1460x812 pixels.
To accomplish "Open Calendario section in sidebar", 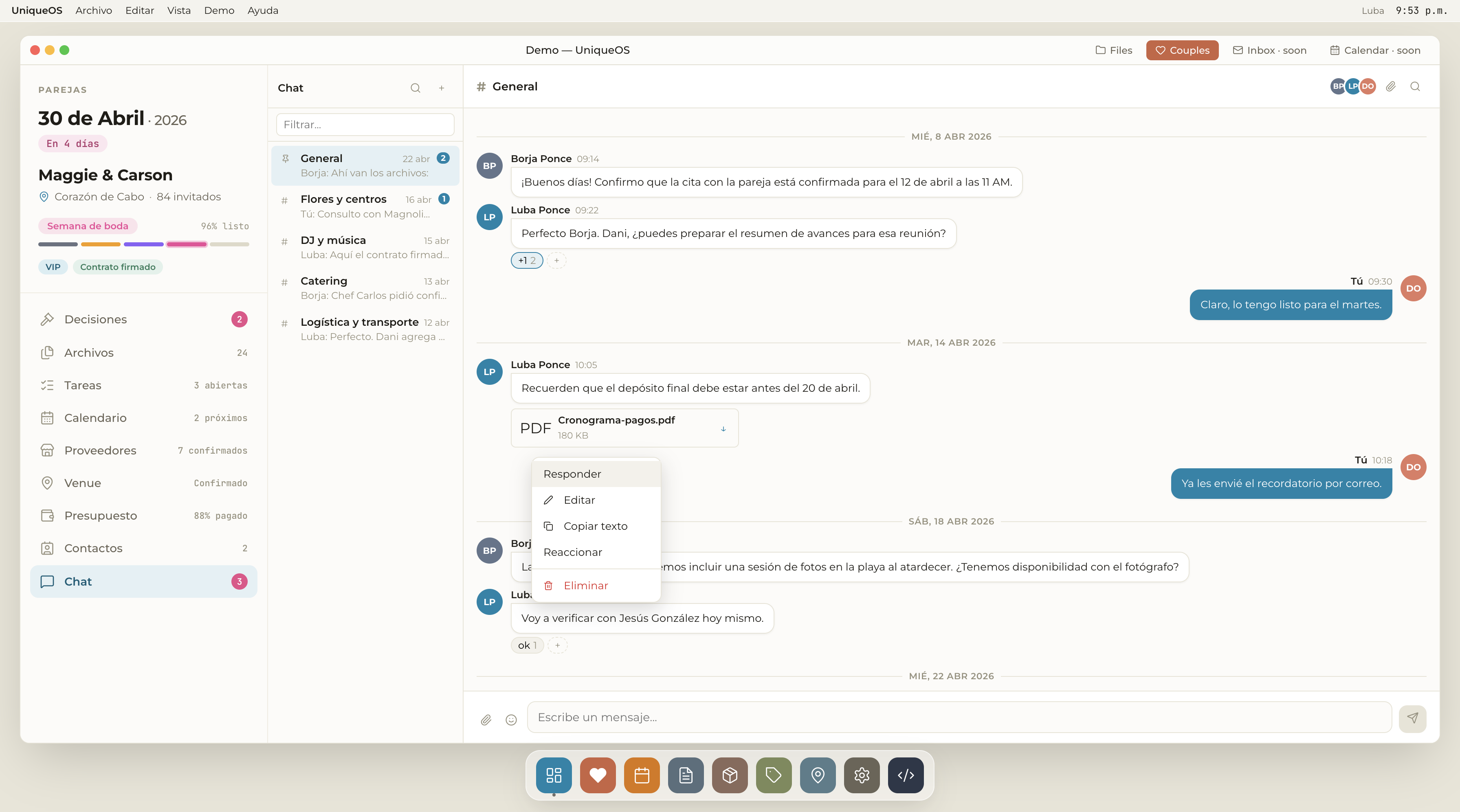I will click(x=143, y=418).
